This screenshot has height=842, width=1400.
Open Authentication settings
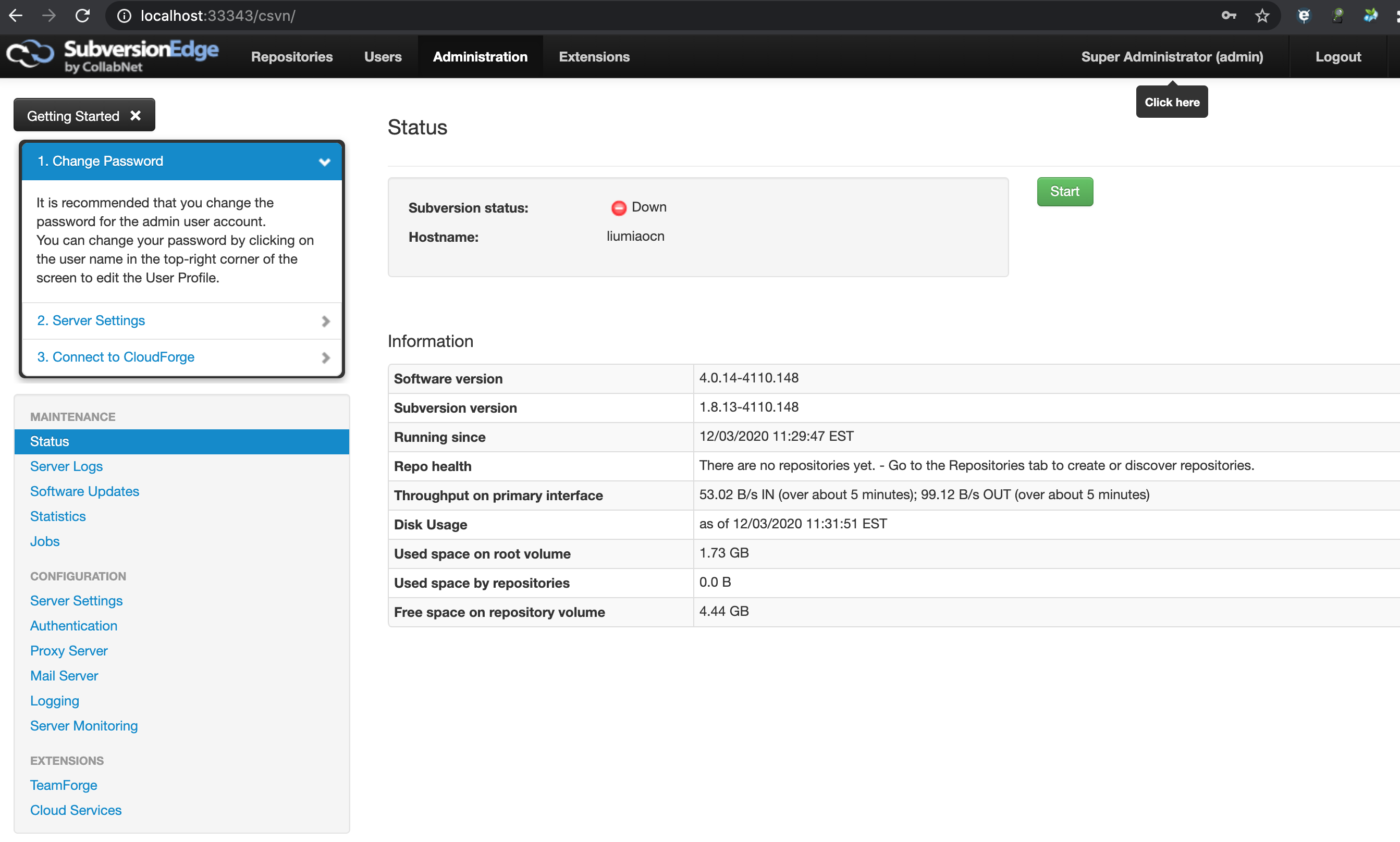click(x=74, y=626)
